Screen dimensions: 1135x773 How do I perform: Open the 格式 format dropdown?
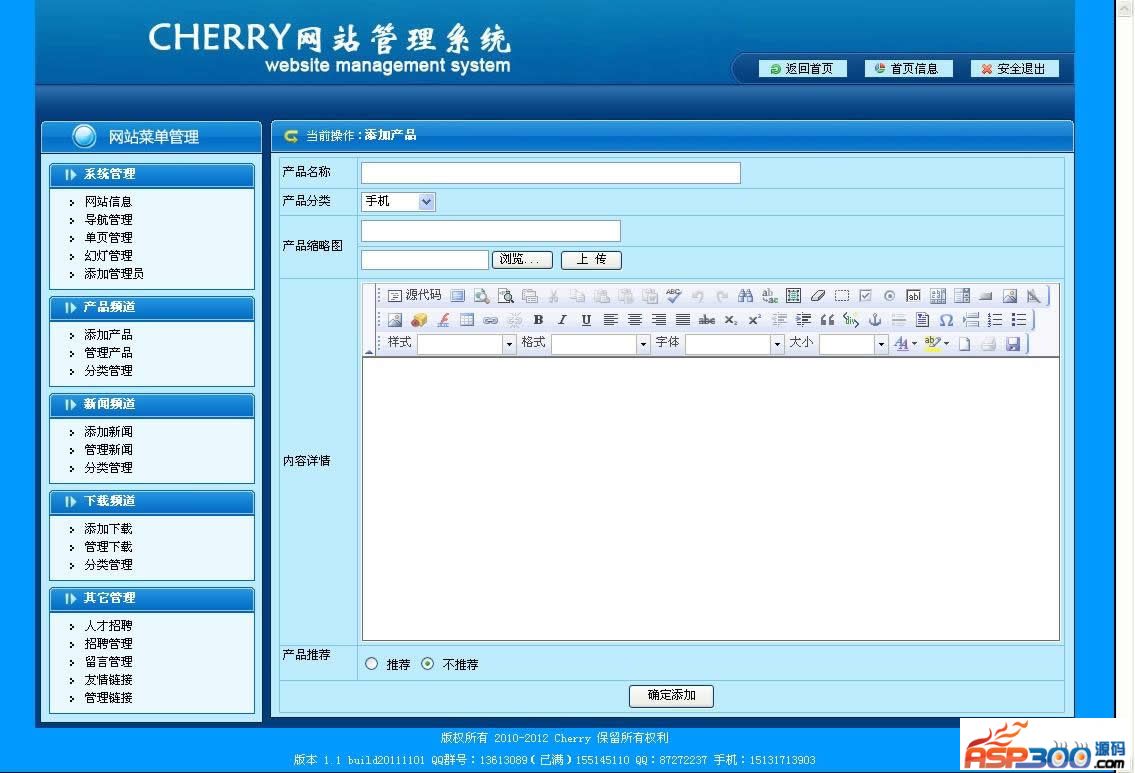600,344
